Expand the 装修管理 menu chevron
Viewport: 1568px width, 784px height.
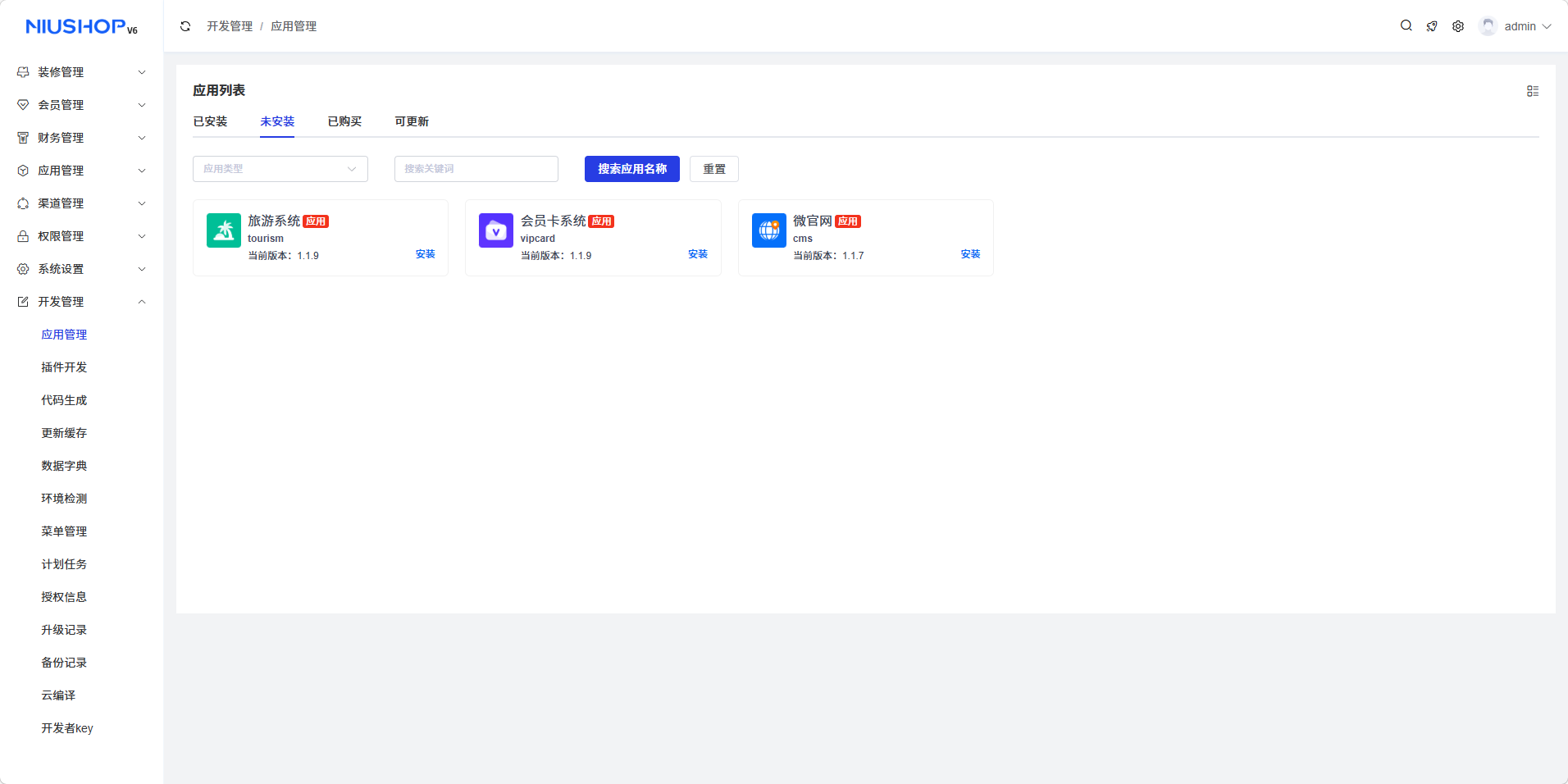click(142, 72)
